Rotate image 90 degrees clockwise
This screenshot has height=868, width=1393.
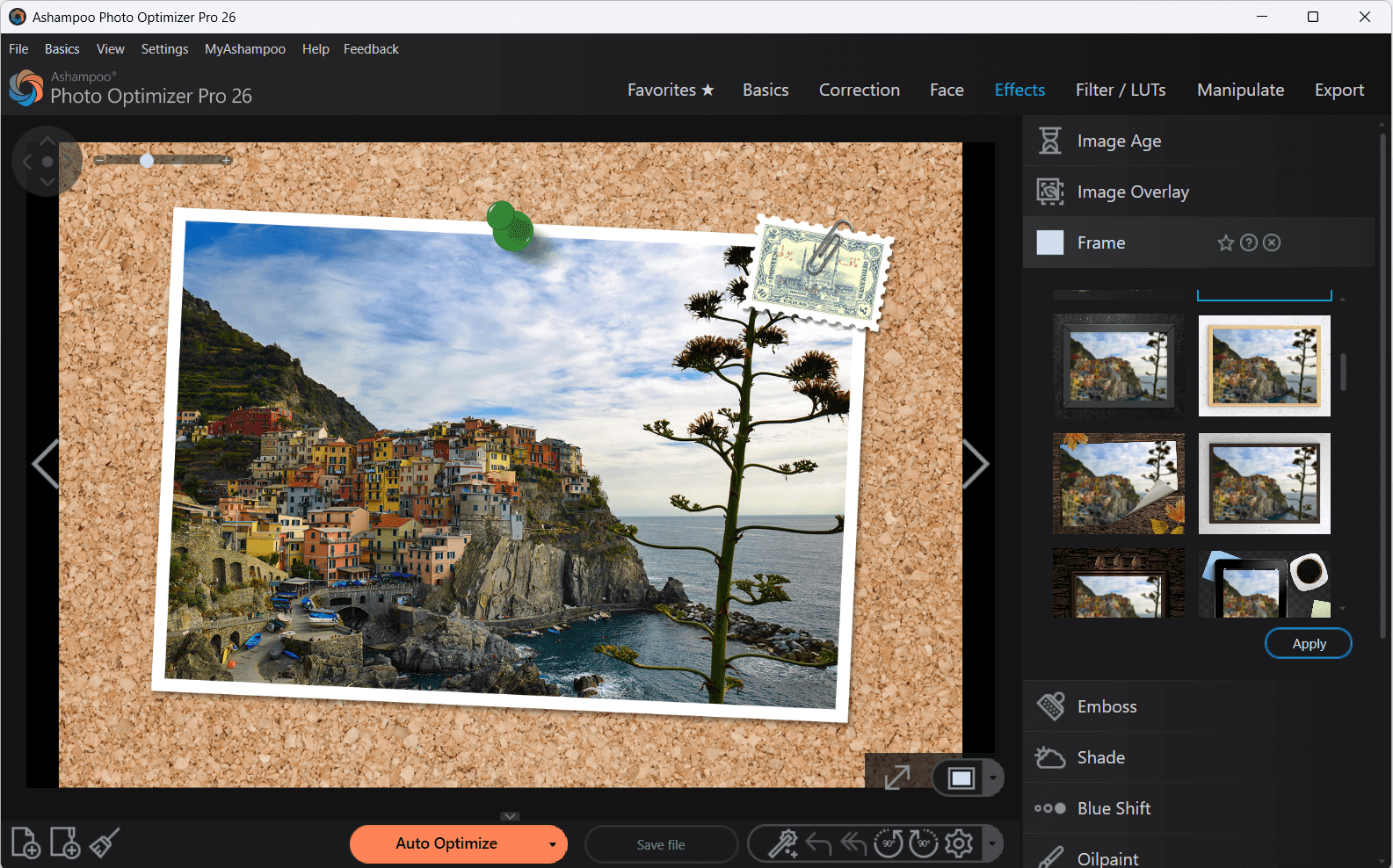[x=923, y=844]
